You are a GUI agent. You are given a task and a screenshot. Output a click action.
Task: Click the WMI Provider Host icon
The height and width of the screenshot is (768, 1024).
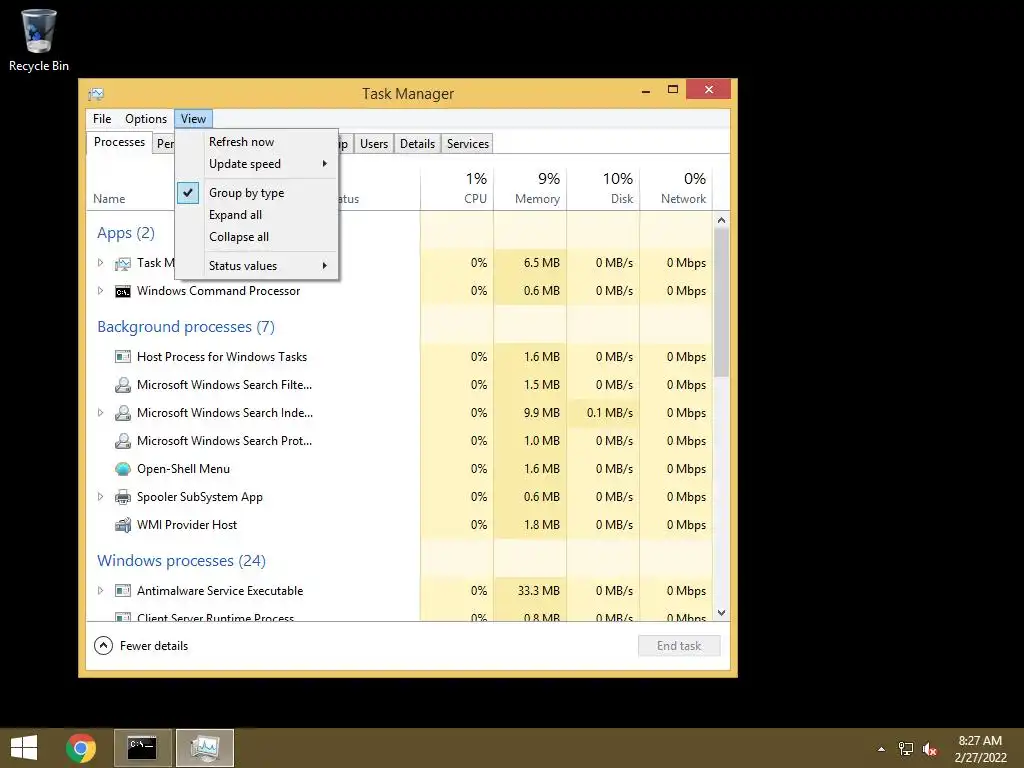pos(123,525)
